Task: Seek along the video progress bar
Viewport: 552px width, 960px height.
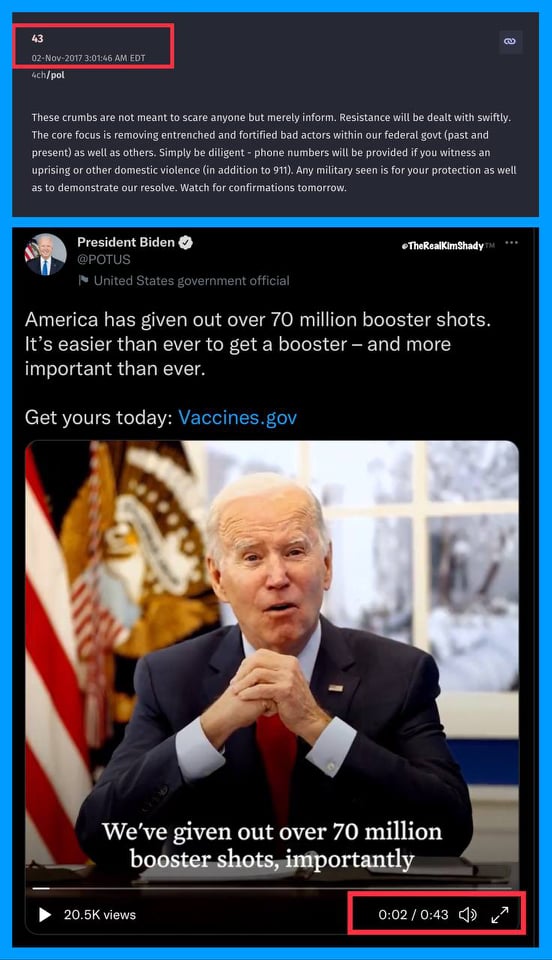Action: (x=272, y=888)
